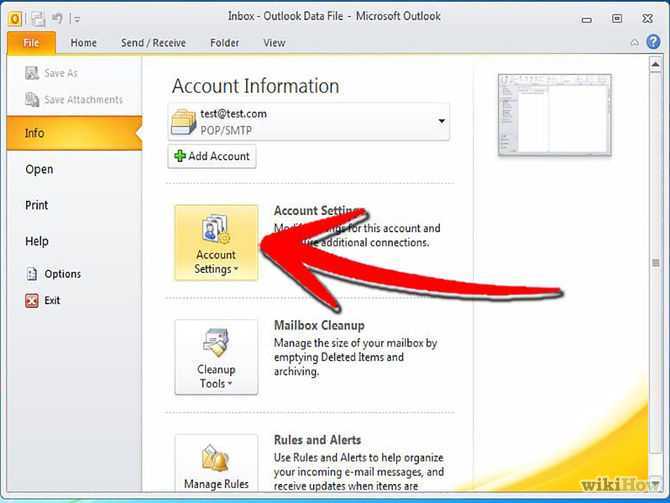Screen dimensions: 670x503
Task: Select Help in the backstage menu
Action: tap(37, 241)
